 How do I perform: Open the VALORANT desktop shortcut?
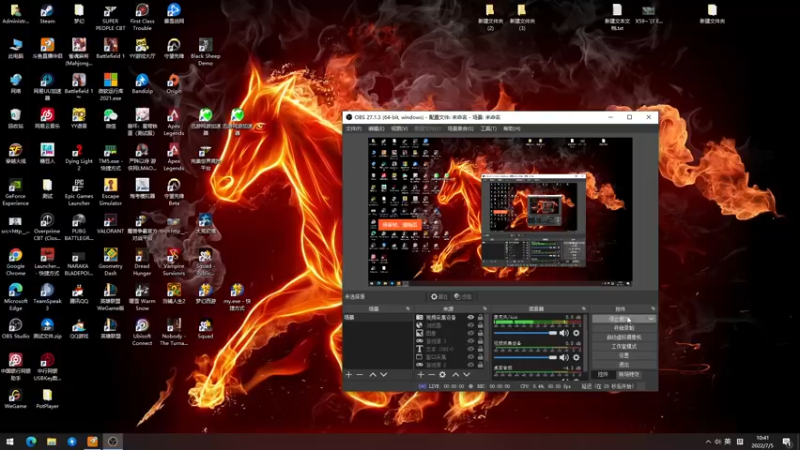pos(110,224)
